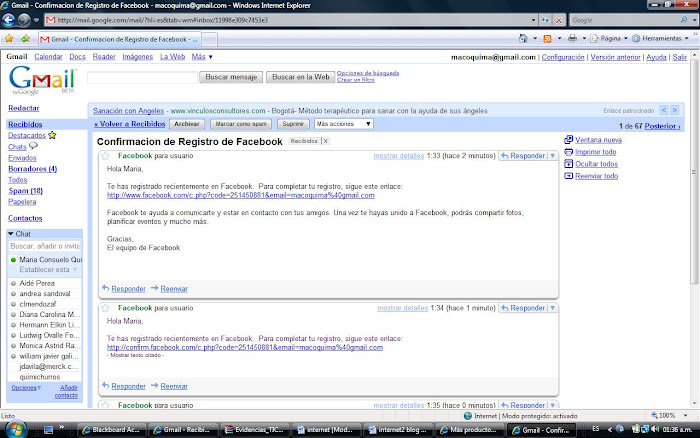
Task: Click the browser Back arrow button
Action: point(8,20)
